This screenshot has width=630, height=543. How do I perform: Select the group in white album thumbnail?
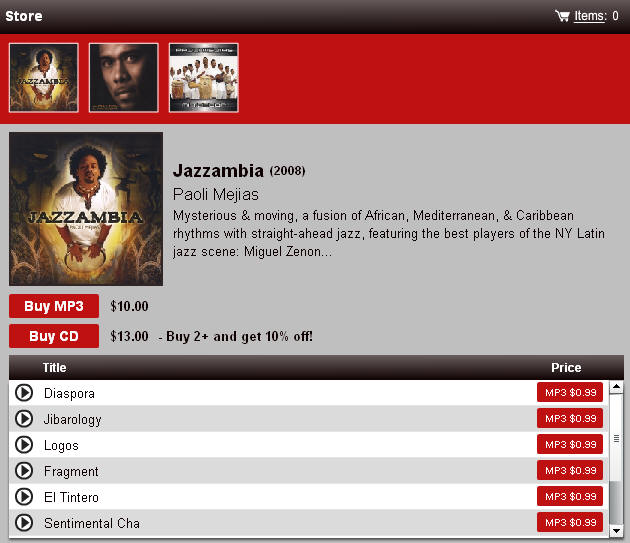204,78
